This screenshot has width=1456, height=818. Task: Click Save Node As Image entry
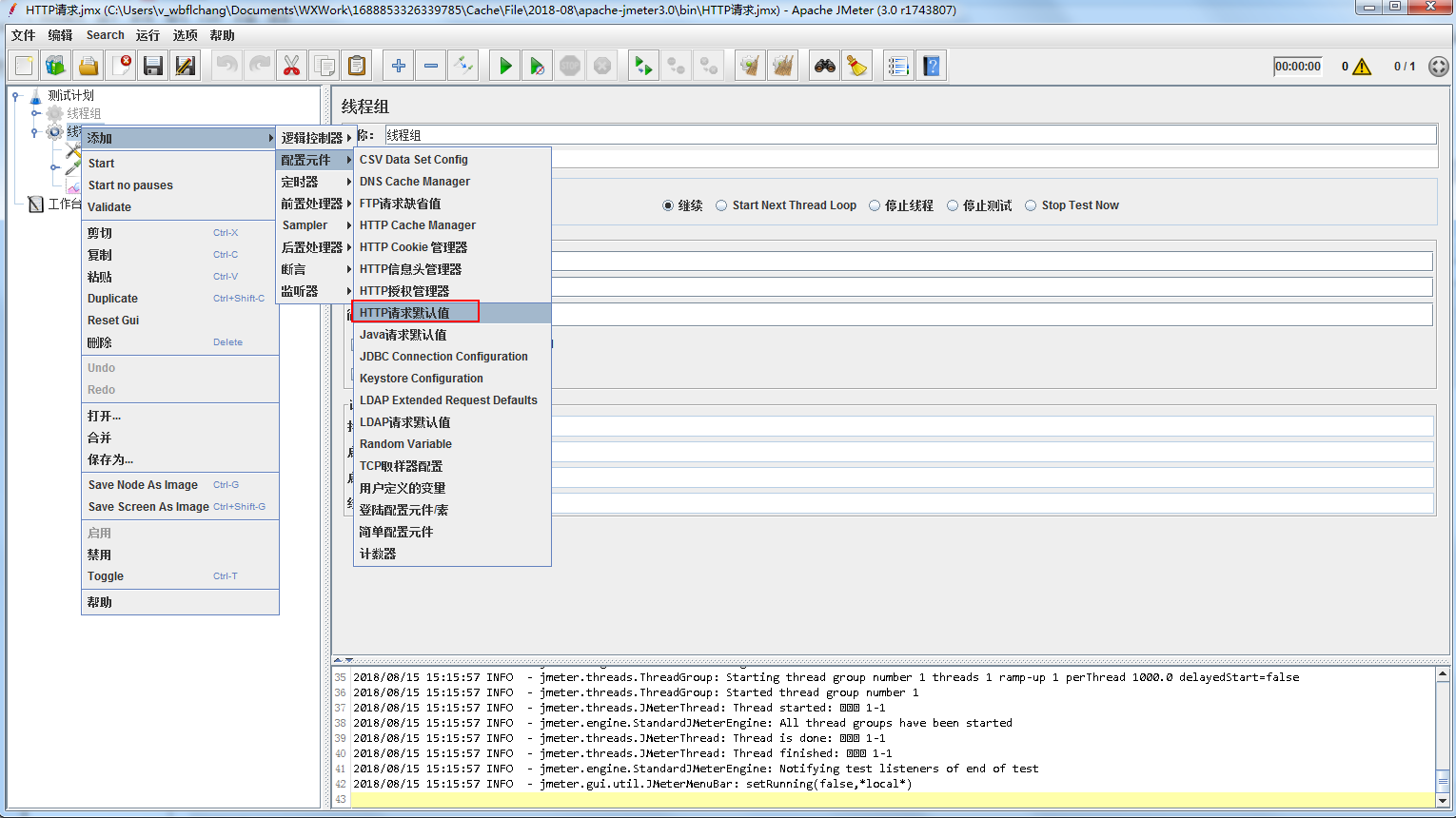point(180,485)
